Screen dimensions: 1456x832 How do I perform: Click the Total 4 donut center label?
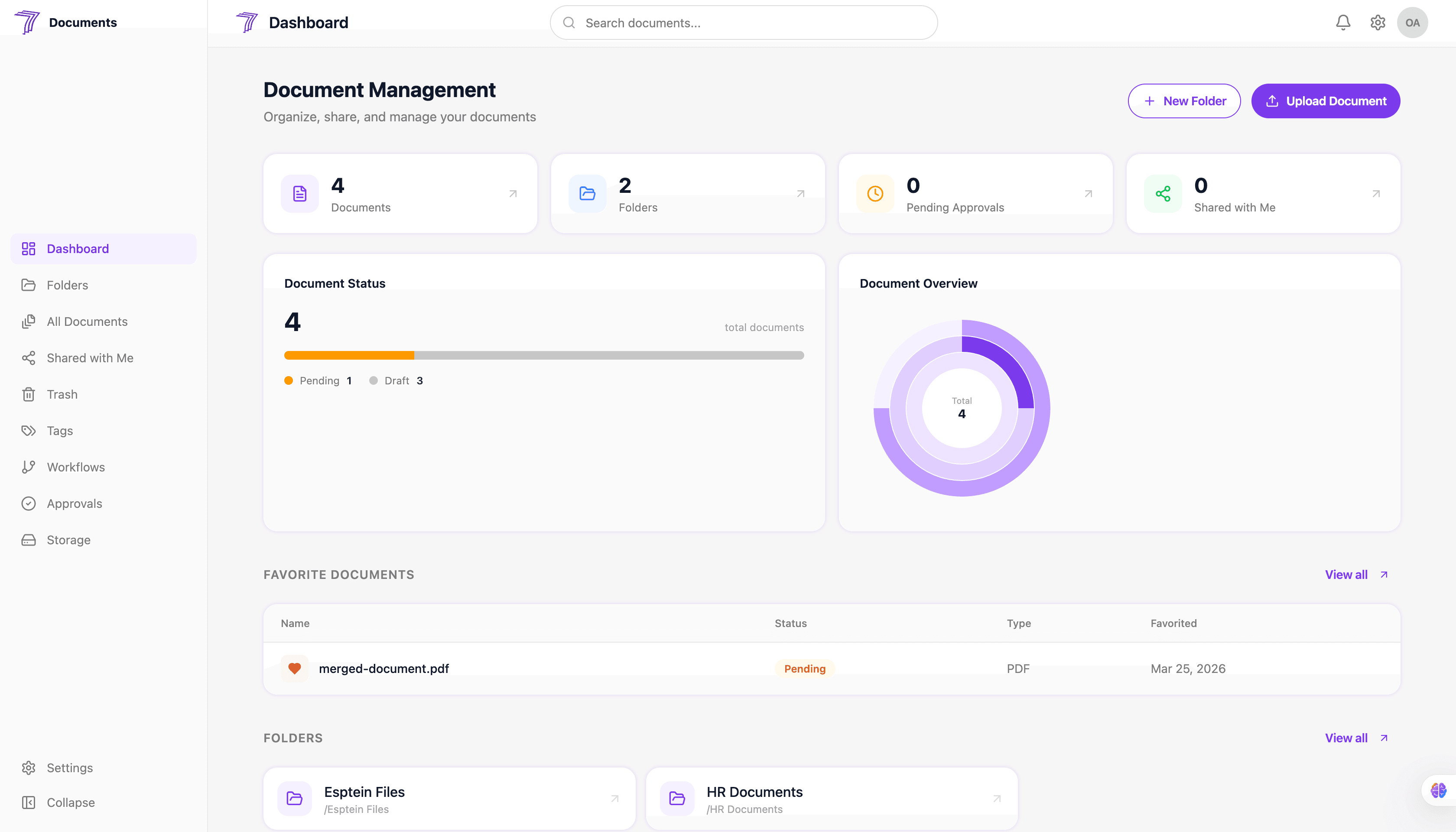coord(962,408)
